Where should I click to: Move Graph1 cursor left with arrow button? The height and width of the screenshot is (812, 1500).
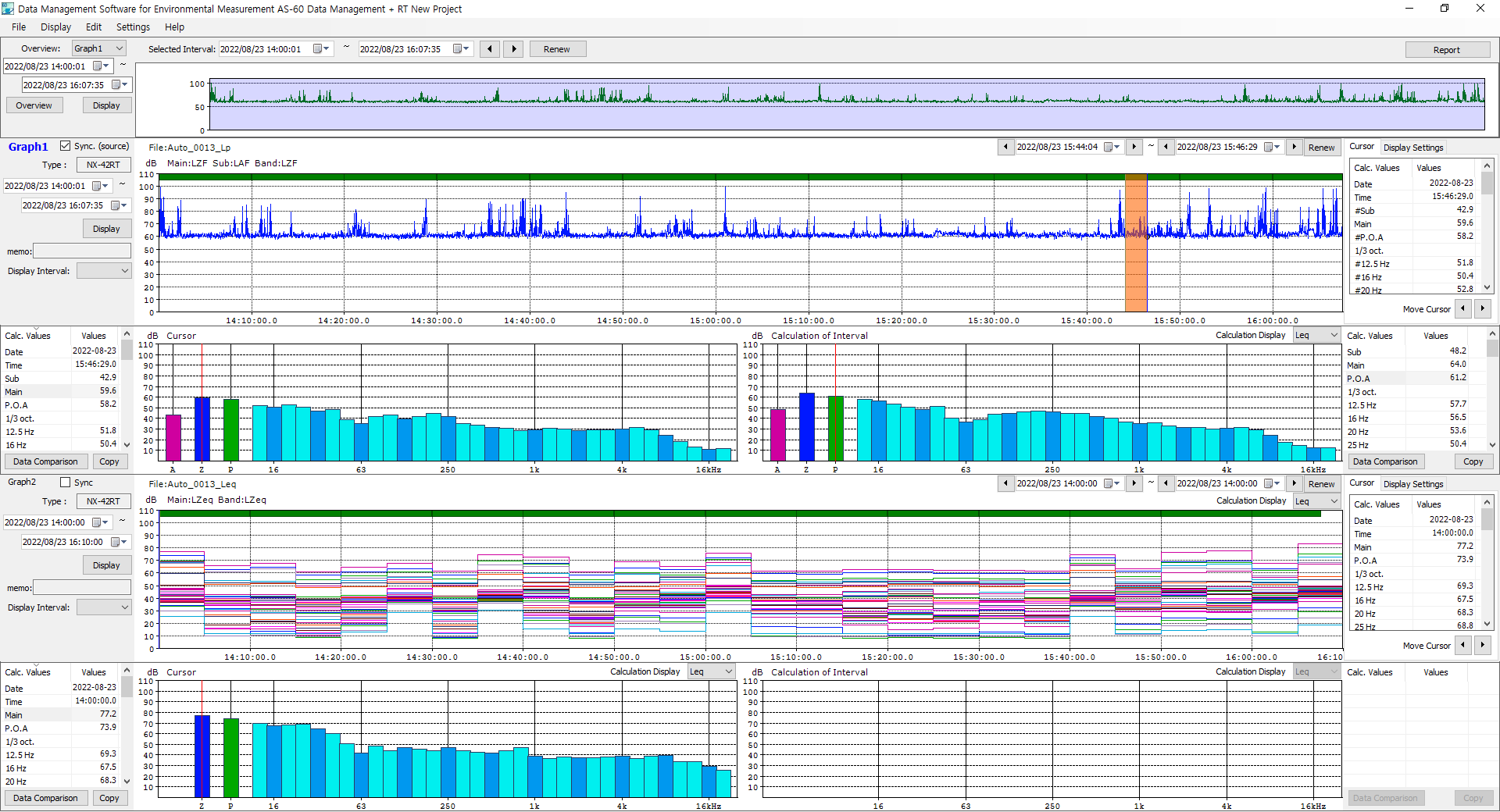pyautogui.click(x=1462, y=309)
